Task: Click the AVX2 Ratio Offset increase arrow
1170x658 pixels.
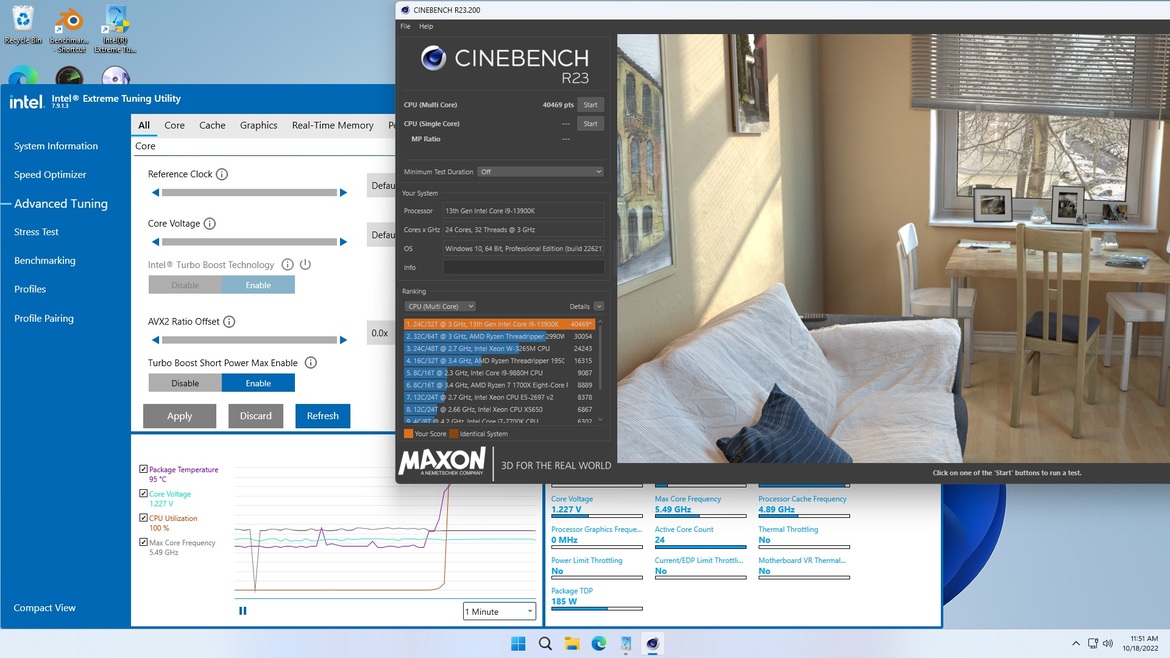Action: (343, 339)
